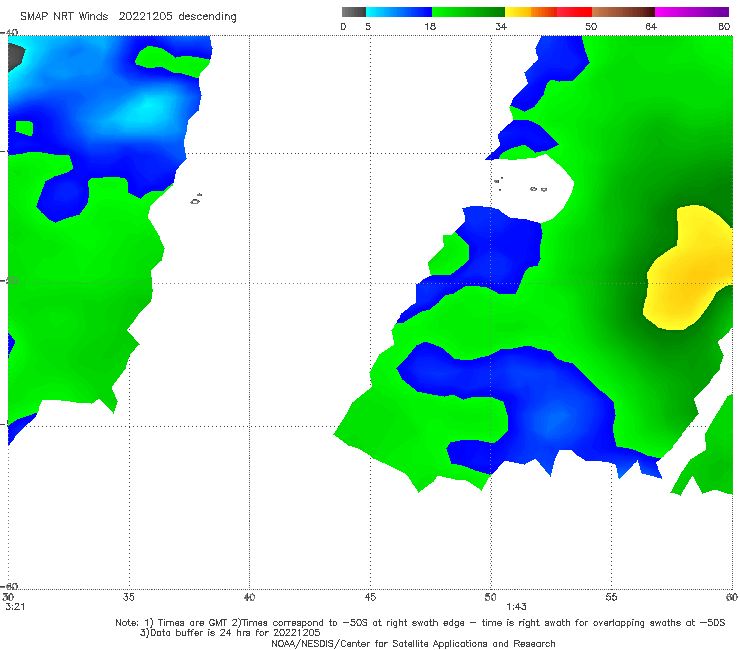Click the title 'SMAP NRT Winds 20221205 descending'
The width and height of the screenshot is (740, 650).
(x=128, y=17)
